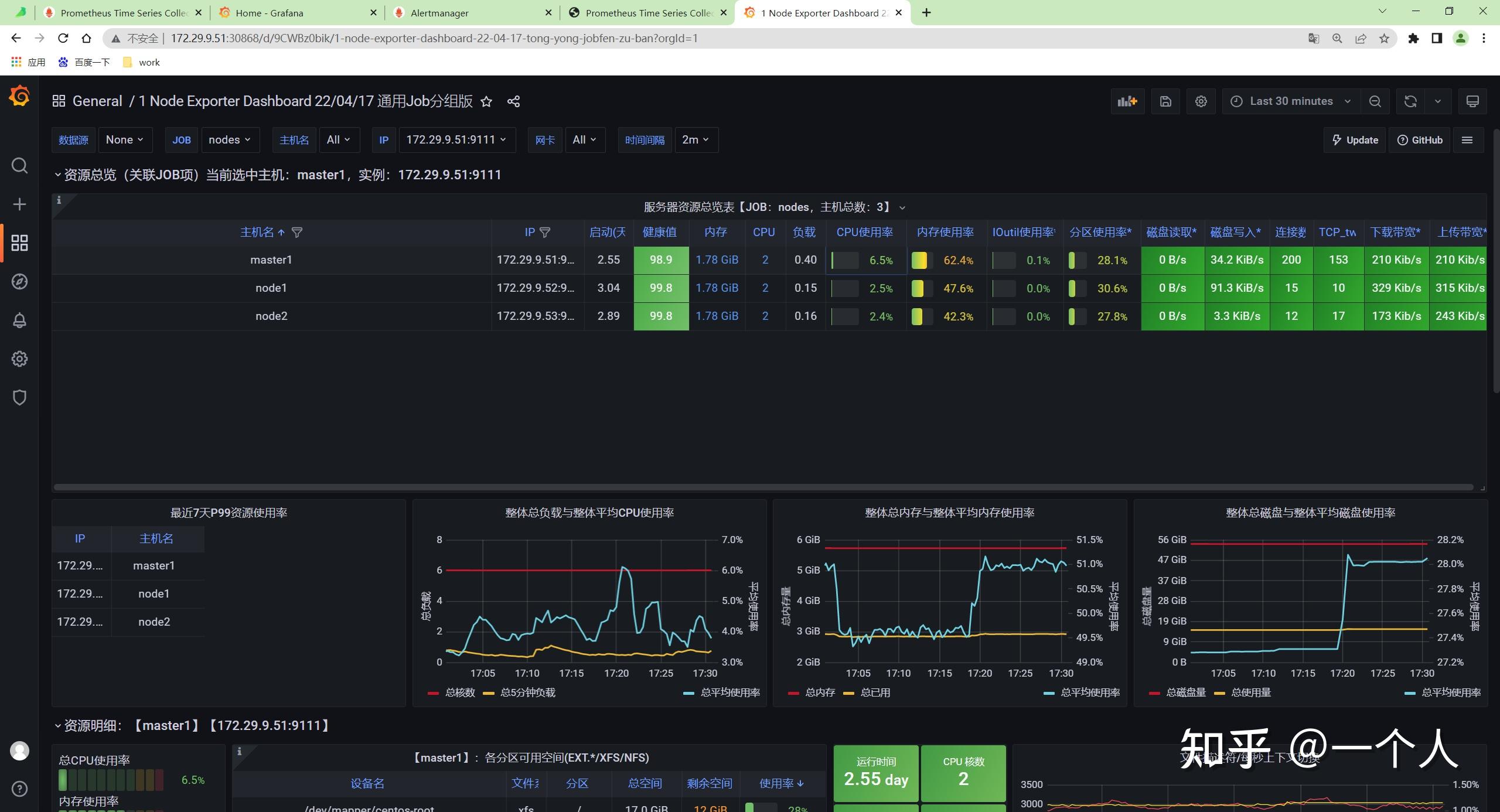Open the General folder breadcrumb
The width and height of the screenshot is (1500, 812).
(x=97, y=101)
